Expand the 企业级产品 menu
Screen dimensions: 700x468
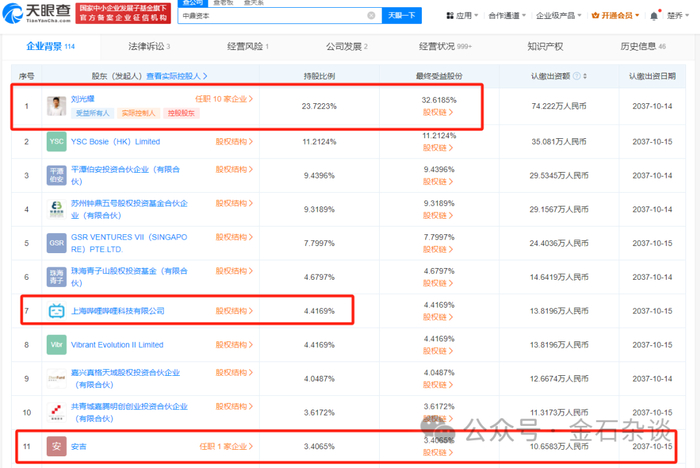point(558,16)
